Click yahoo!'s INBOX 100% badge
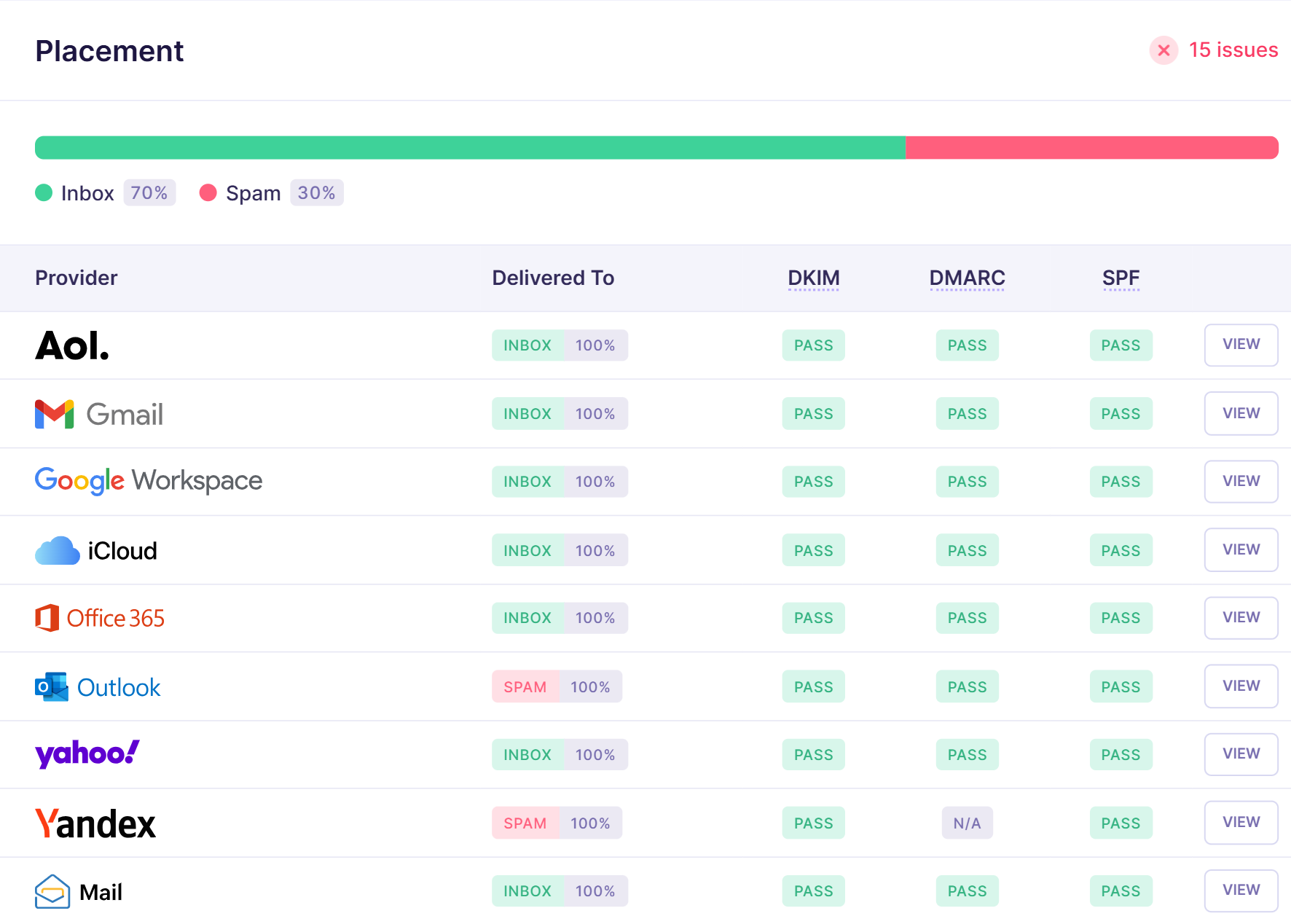 (560, 754)
